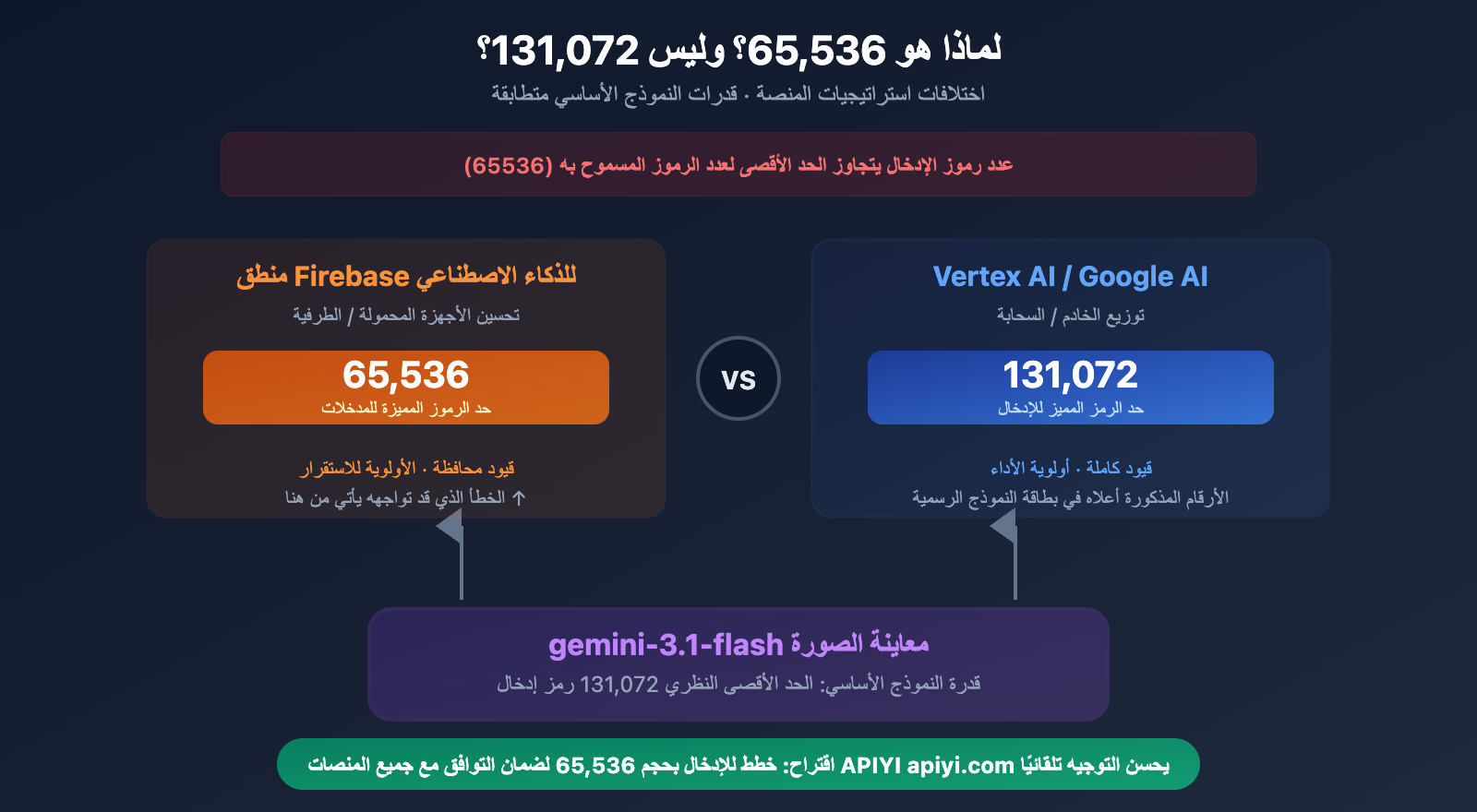Click the white caption under the 131,072 number

point(1071,408)
